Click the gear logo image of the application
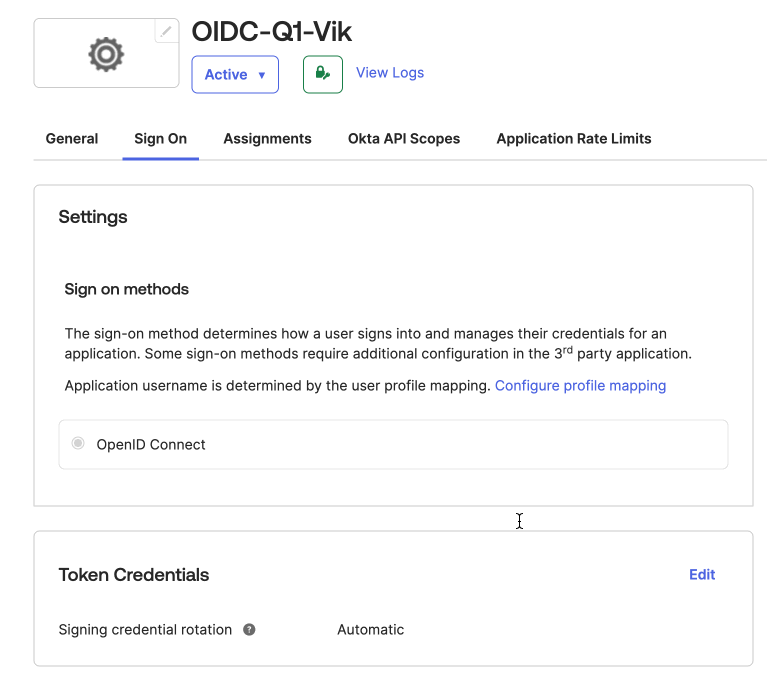Screen dimensions: 767x685 pyautogui.click(x=106, y=53)
